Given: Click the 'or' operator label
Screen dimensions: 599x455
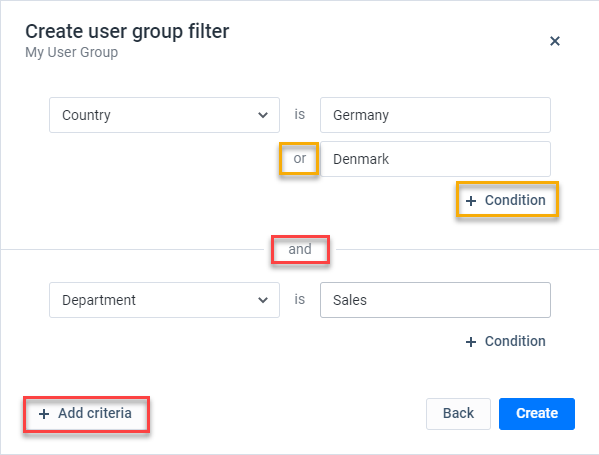Looking at the screenshot, I should point(300,158).
